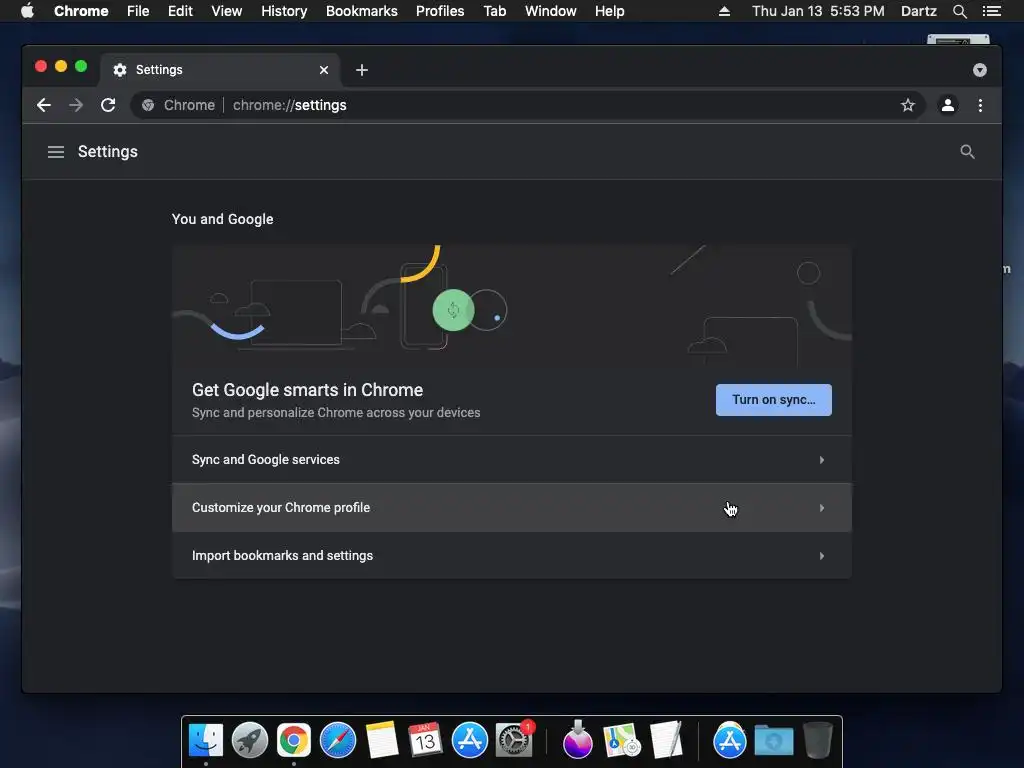Click Google Chrome in the Dock
The height and width of the screenshot is (768, 1024).
(x=294, y=741)
